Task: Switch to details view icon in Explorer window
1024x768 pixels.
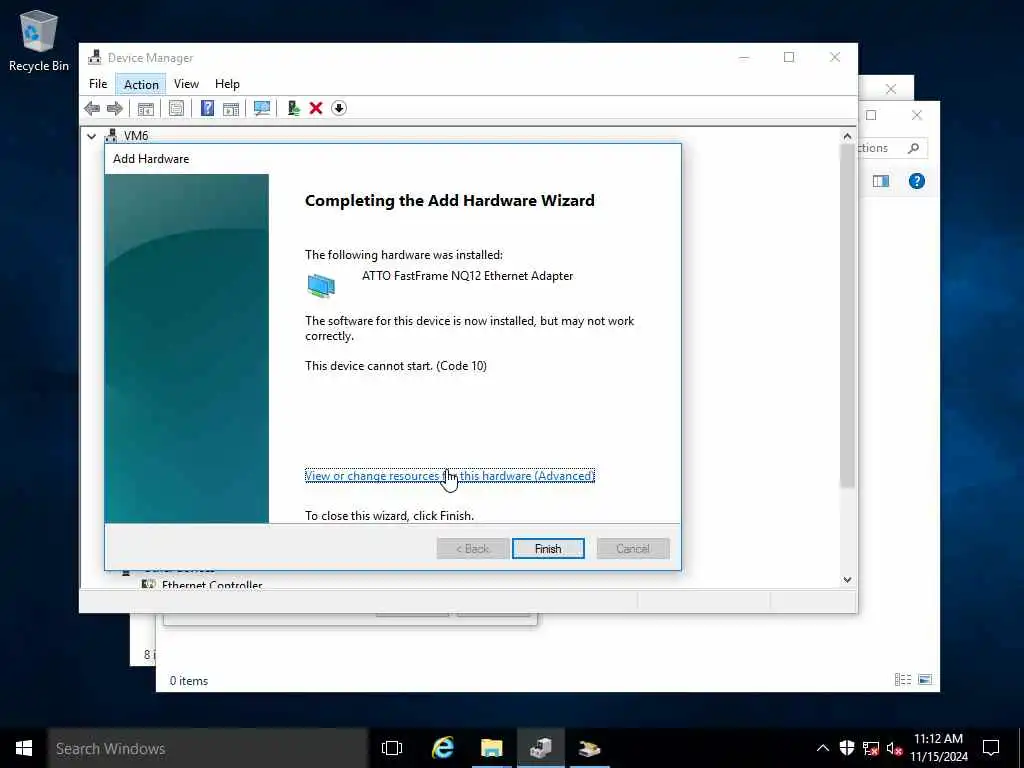Action: pyautogui.click(x=903, y=680)
